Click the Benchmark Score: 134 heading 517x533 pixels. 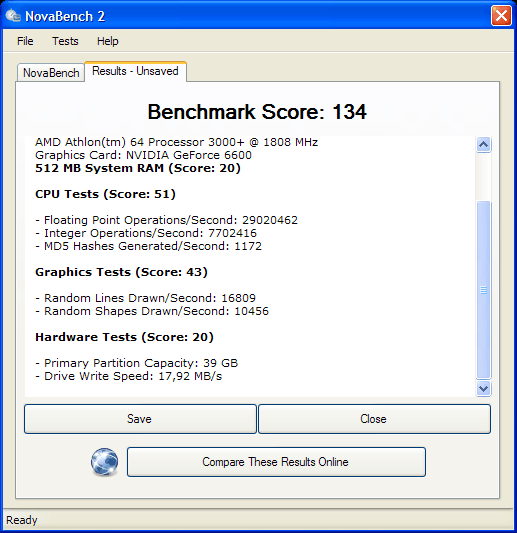[257, 112]
